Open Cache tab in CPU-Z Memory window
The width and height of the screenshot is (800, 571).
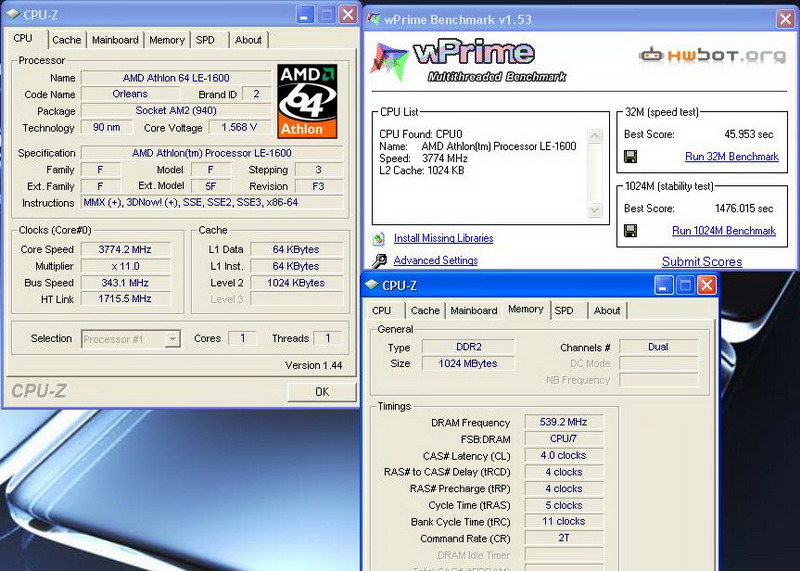[x=425, y=310]
